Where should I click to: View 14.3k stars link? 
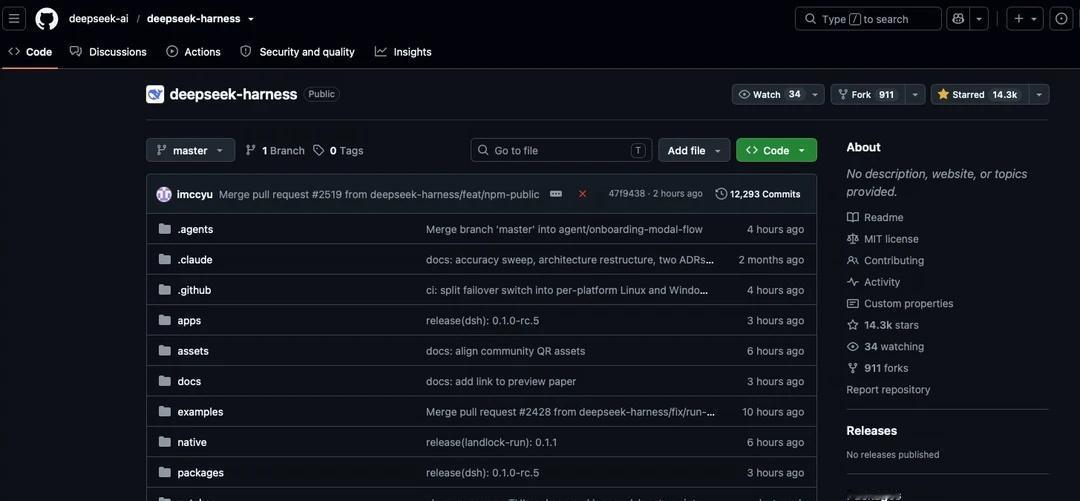[882, 325]
